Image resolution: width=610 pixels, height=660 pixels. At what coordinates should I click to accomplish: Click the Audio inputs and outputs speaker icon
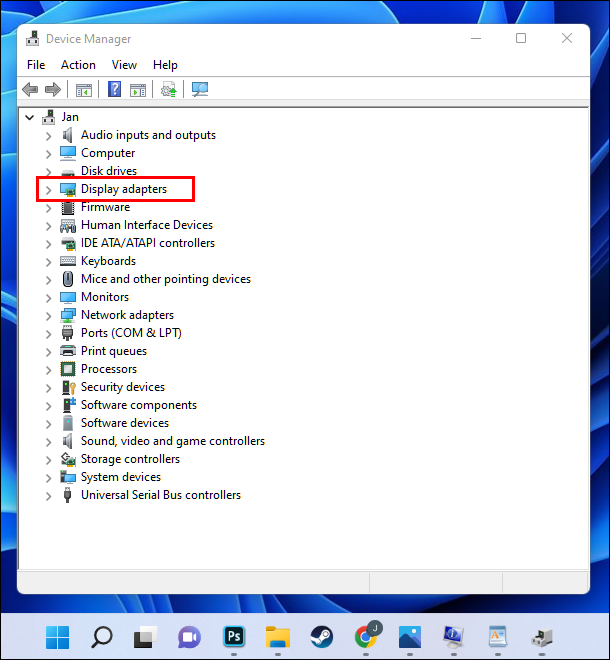pos(67,135)
